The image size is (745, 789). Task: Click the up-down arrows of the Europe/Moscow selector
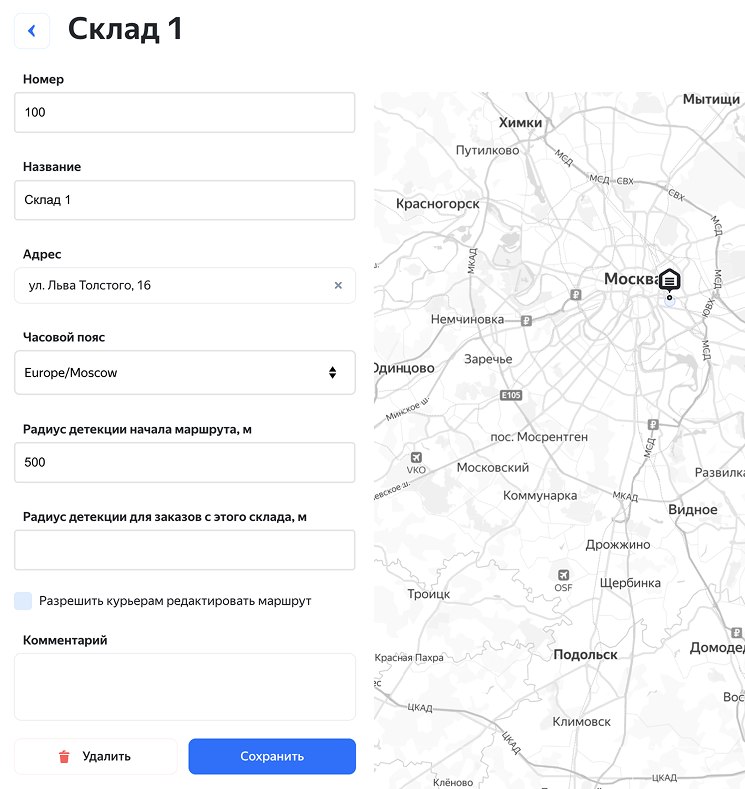pos(333,373)
